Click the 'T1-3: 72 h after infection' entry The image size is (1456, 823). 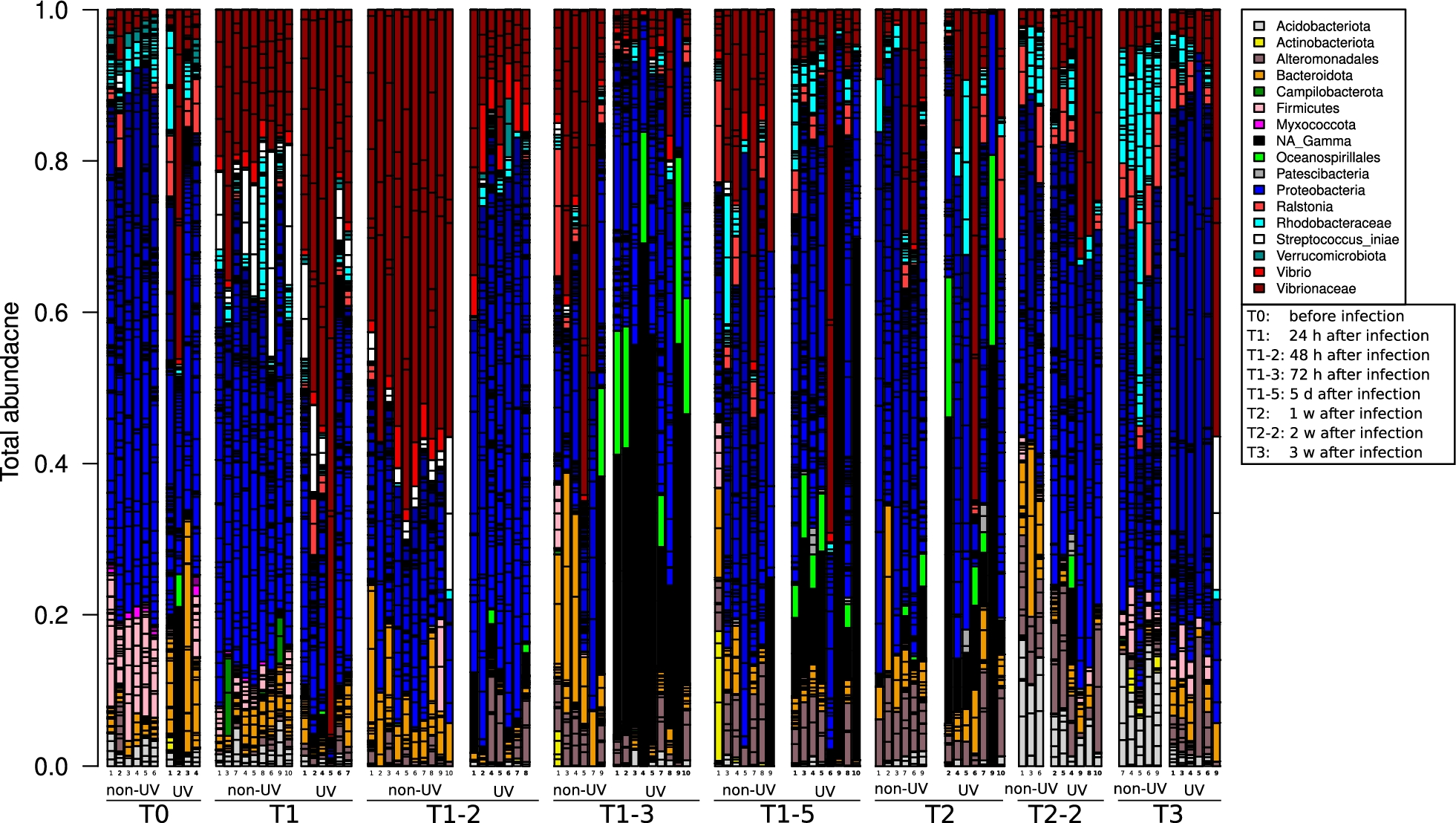1338,374
